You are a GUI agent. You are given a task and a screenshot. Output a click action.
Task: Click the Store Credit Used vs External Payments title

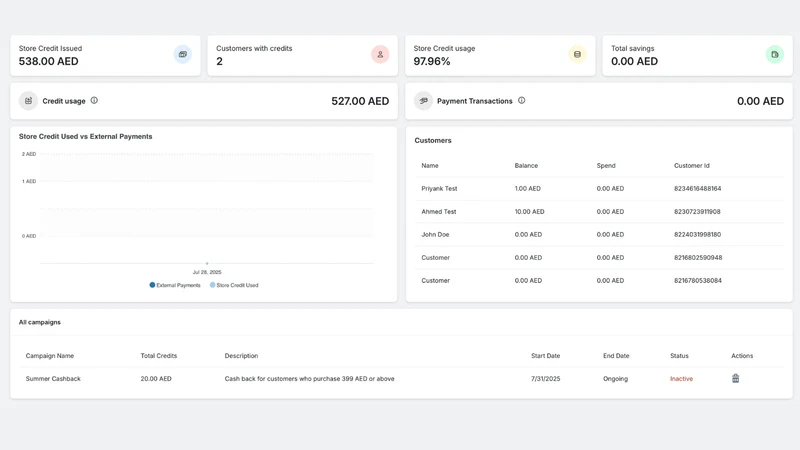[x=85, y=136]
